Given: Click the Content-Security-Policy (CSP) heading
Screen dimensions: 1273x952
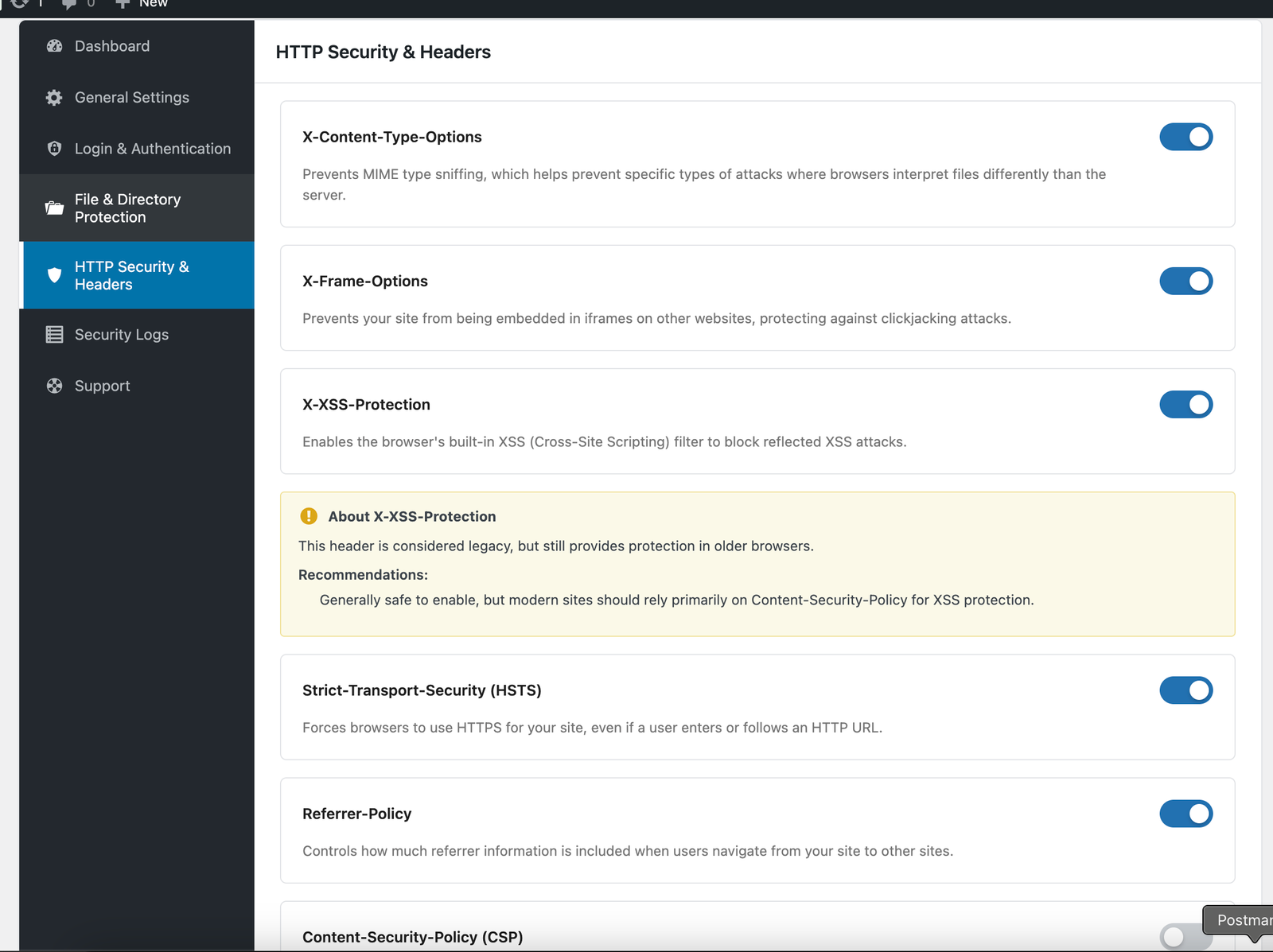Looking at the screenshot, I should 413,937.
